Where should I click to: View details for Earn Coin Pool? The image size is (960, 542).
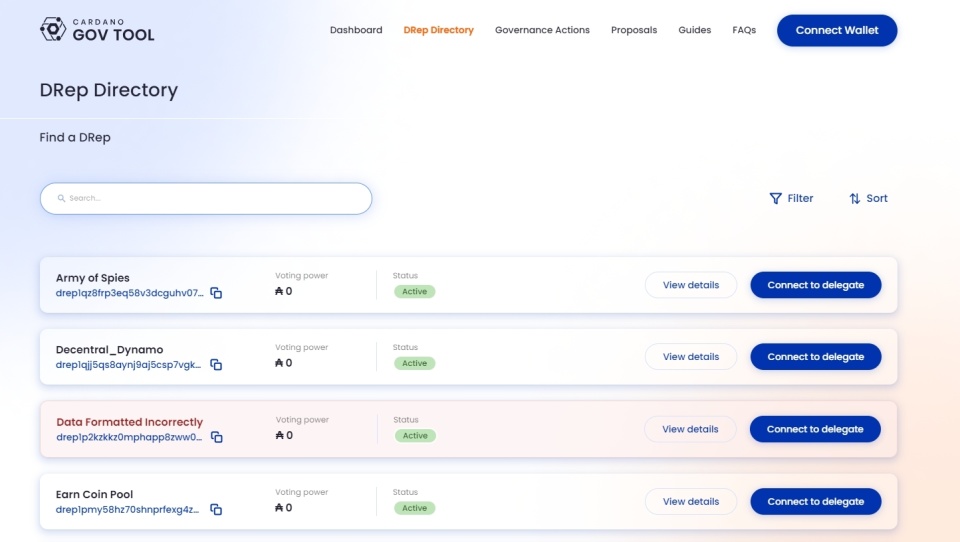(x=690, y=501)
